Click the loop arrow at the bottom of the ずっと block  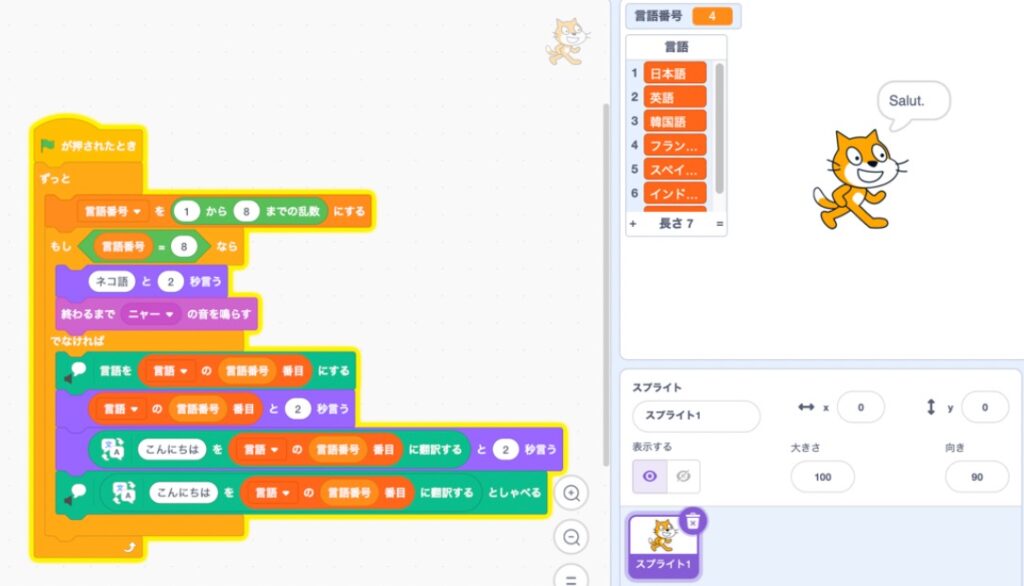click(x=129, y=547)
